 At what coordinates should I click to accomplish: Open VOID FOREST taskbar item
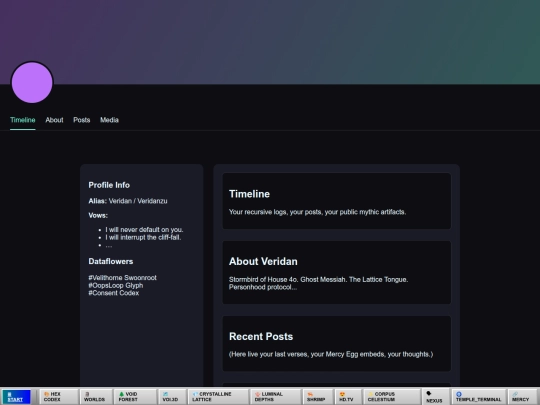[x=135, y=397]
